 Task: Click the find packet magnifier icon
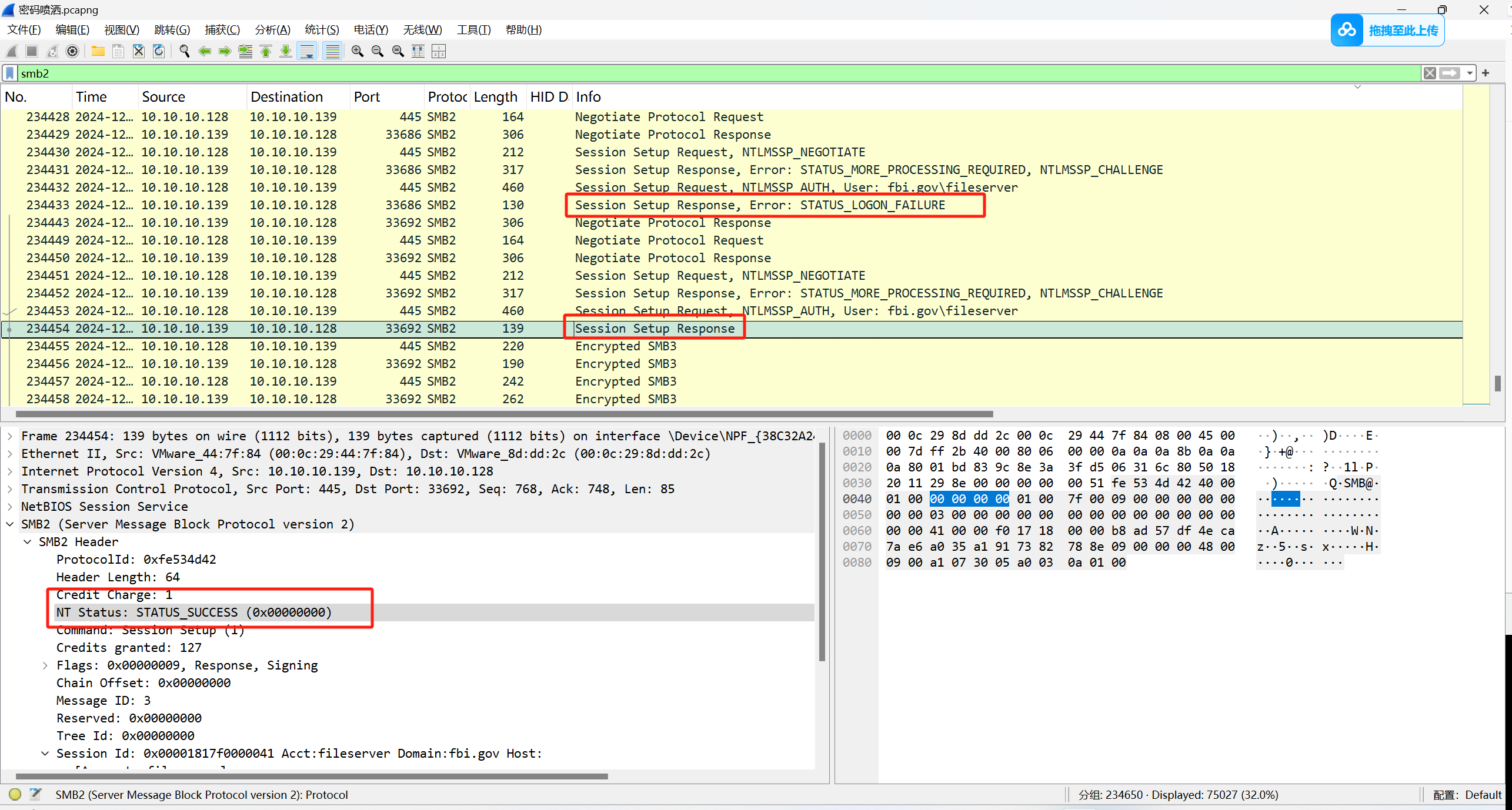point(184,52)
